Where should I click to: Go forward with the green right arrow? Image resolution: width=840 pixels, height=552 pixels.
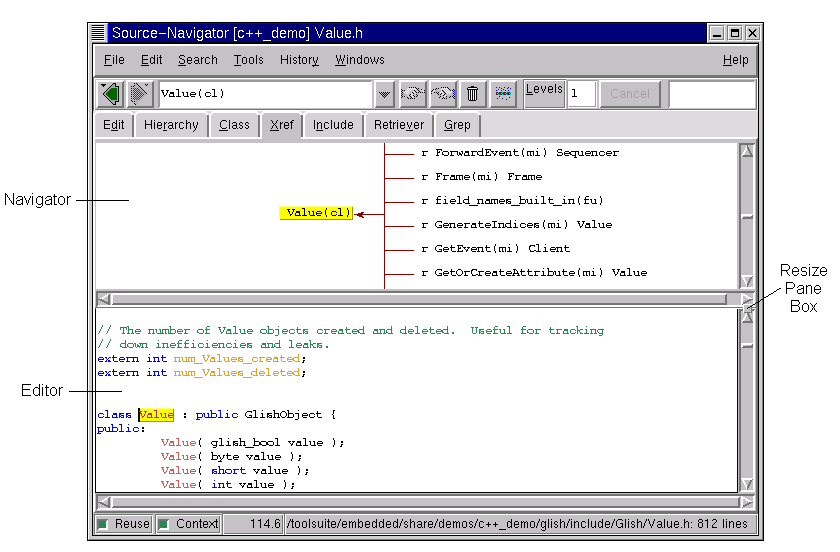pyautogui.click(x=140, y=94)
